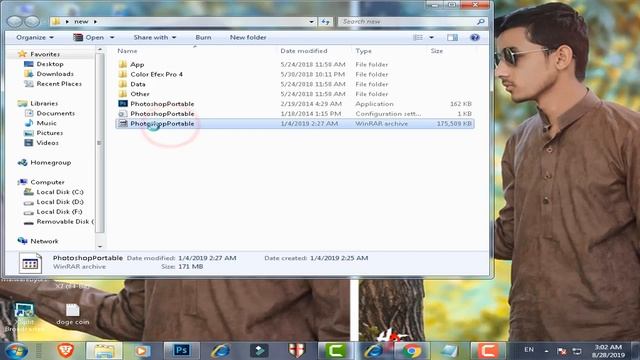Open Google Chrome from the taskbar
640x360 pixels.
pyautogui.click(x=411, y=351)
